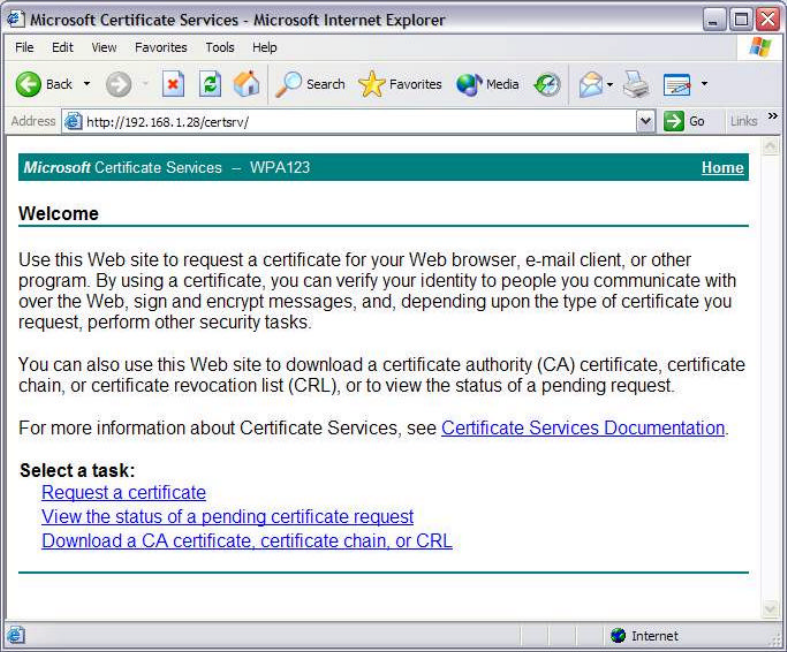
Task: Click the Internet zone globe icon
Action: [x=618, y=635]
